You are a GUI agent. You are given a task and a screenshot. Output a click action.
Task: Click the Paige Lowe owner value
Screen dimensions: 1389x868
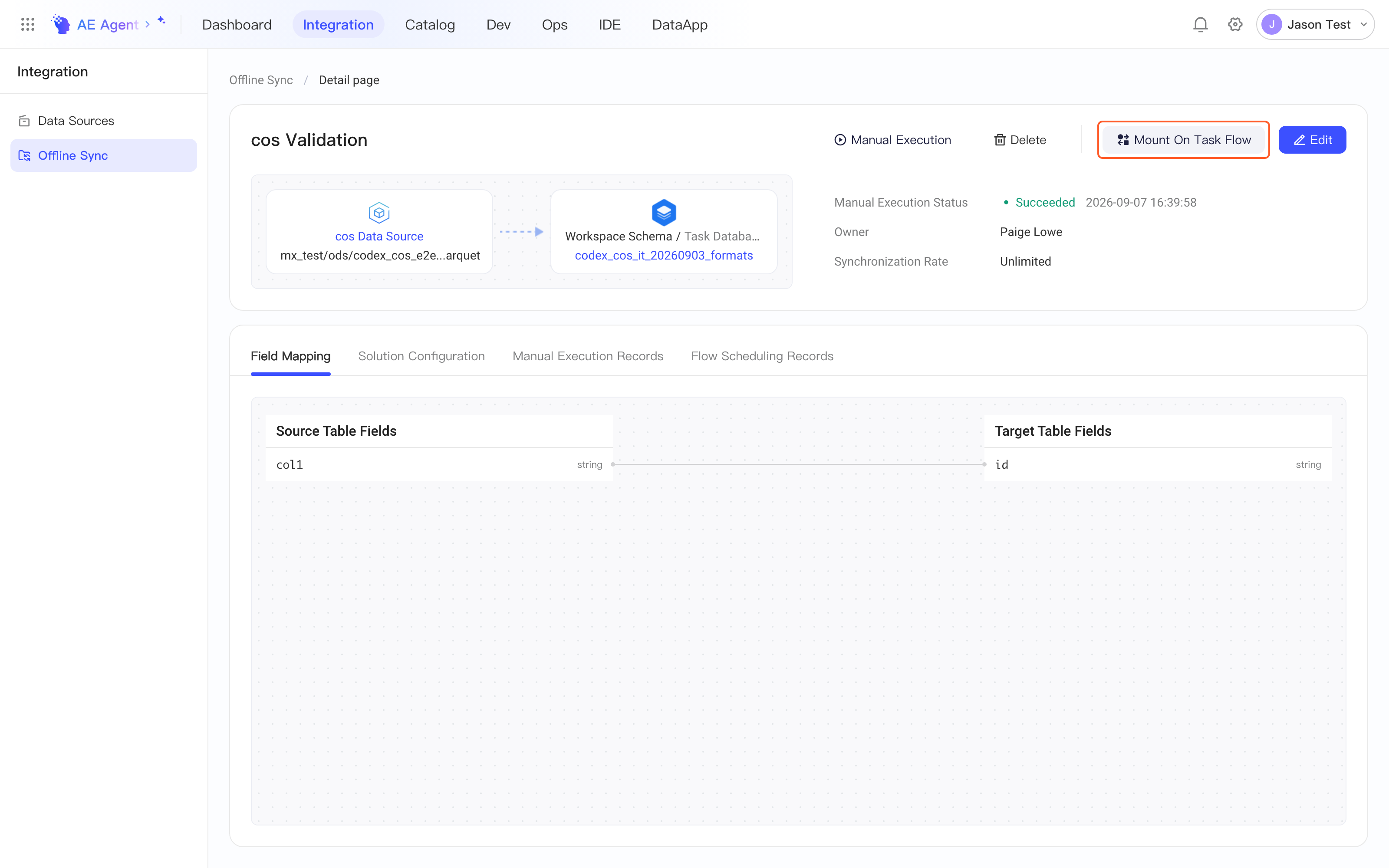click(x=1031, y=232)
